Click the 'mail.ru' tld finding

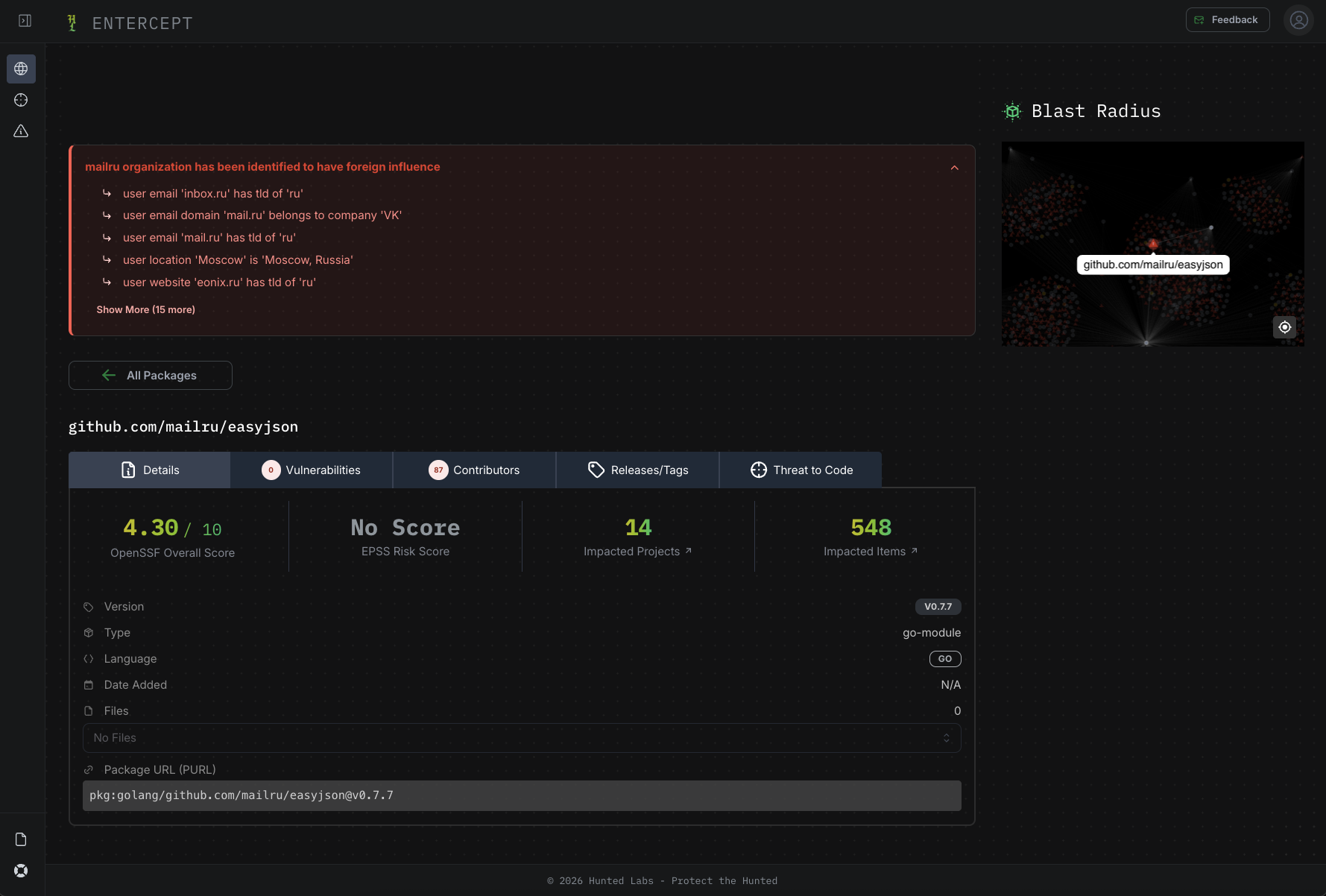pos(209,238)
